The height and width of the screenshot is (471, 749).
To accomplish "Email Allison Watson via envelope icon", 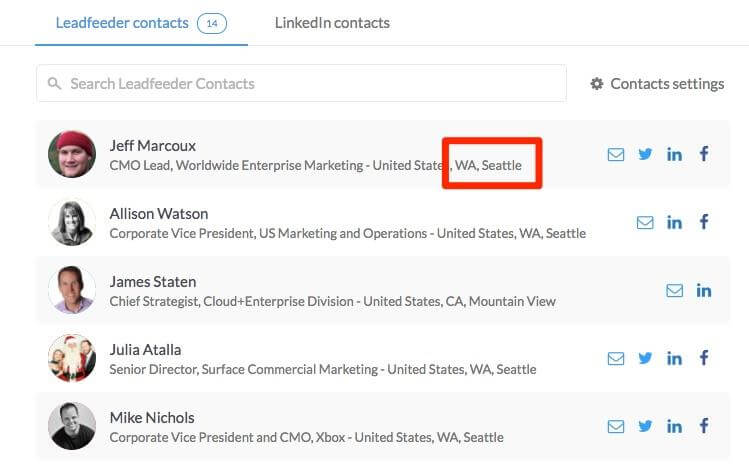I will [x=645, y=222].
